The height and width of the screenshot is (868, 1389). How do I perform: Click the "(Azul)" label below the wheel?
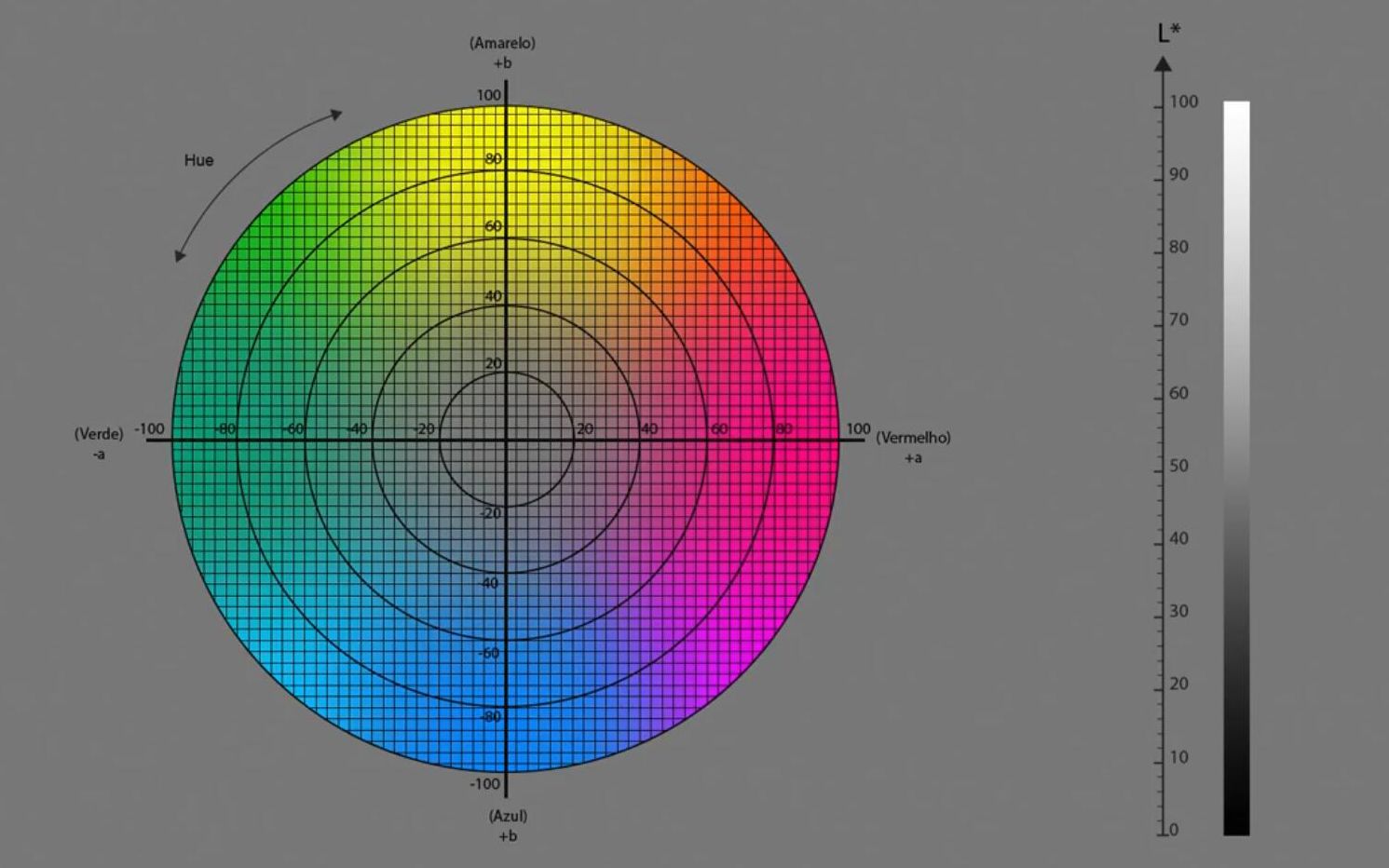coord(508,816)
